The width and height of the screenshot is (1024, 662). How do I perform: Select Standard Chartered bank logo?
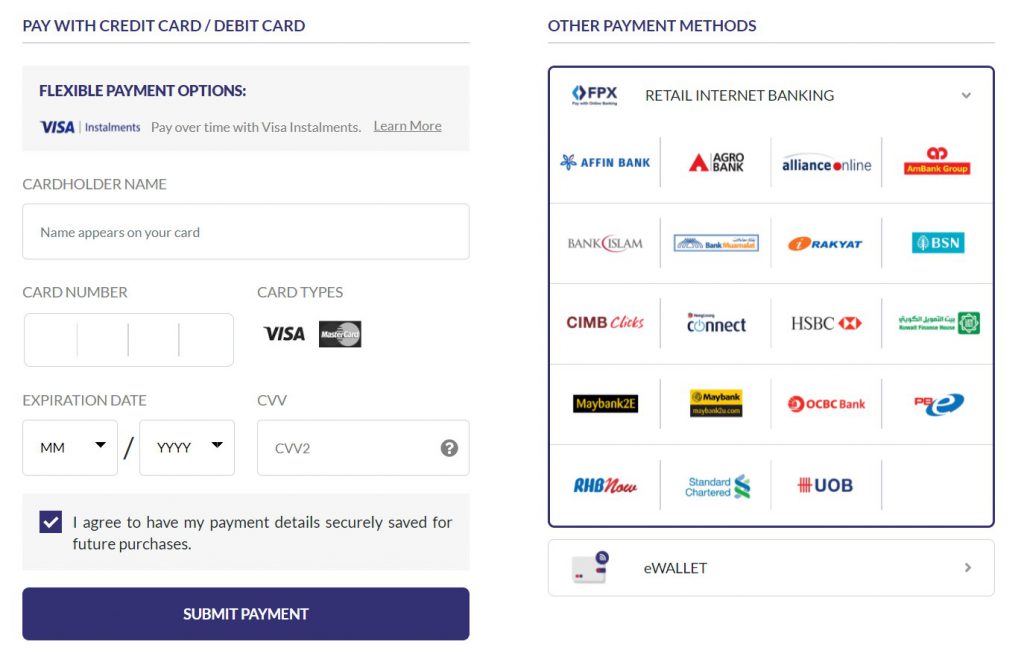[716, 486]
